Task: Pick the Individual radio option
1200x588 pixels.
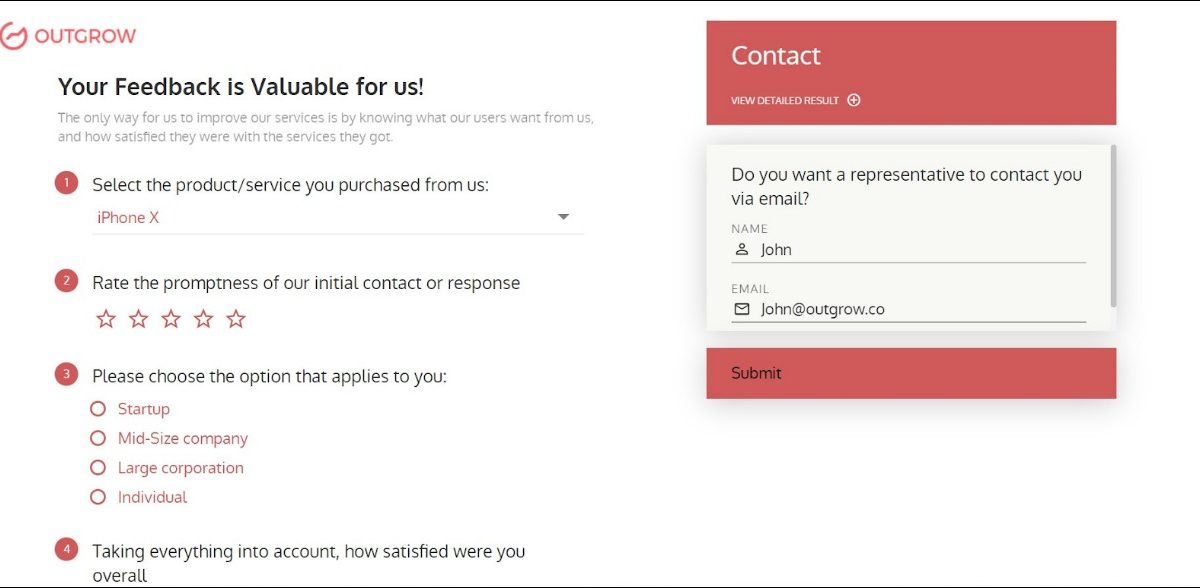Action: click(x=98, y=497)
